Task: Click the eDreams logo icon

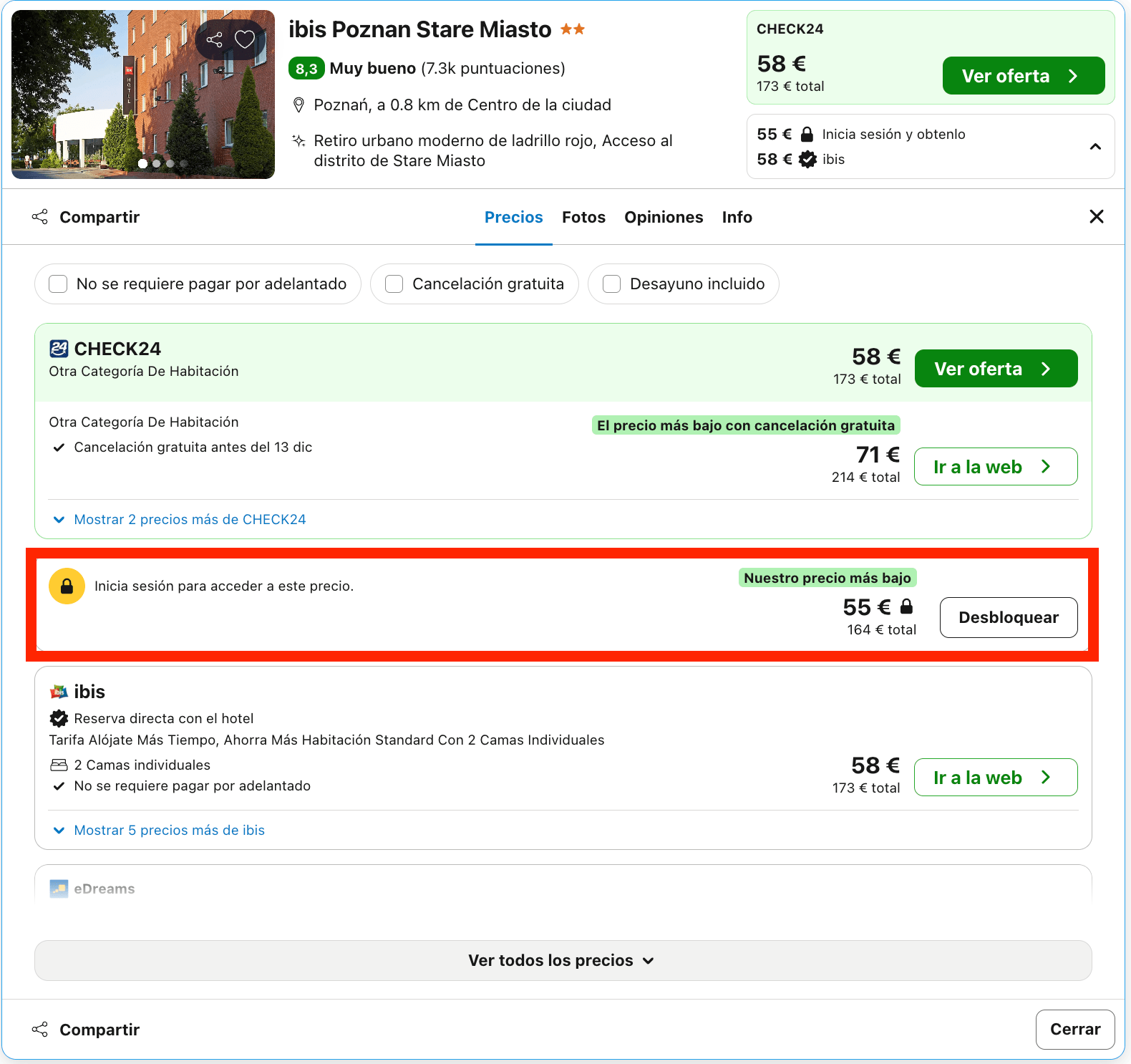Action: click(59, 889)
